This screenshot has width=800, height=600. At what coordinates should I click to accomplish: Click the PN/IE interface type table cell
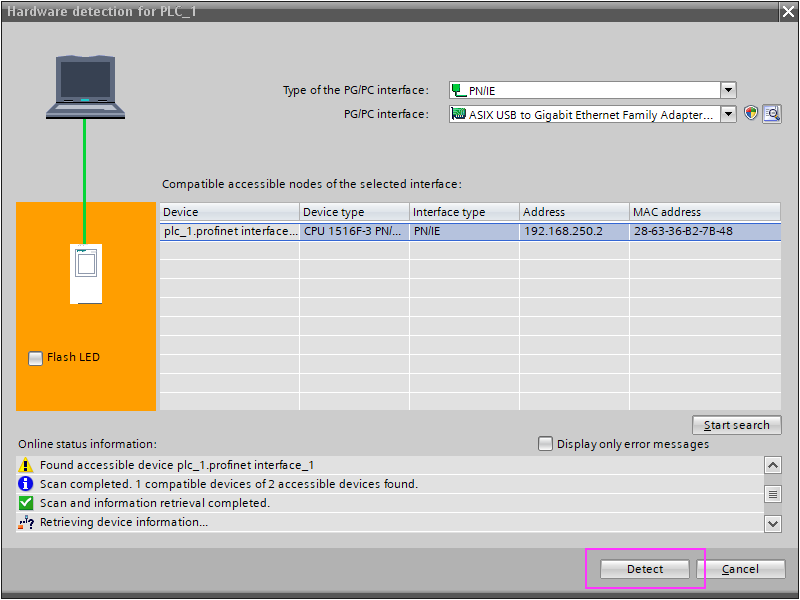coord(464,231)
